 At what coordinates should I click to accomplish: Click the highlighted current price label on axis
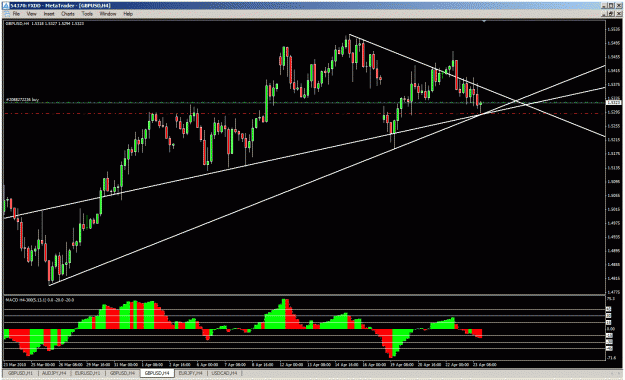click(x=613, y=103)
